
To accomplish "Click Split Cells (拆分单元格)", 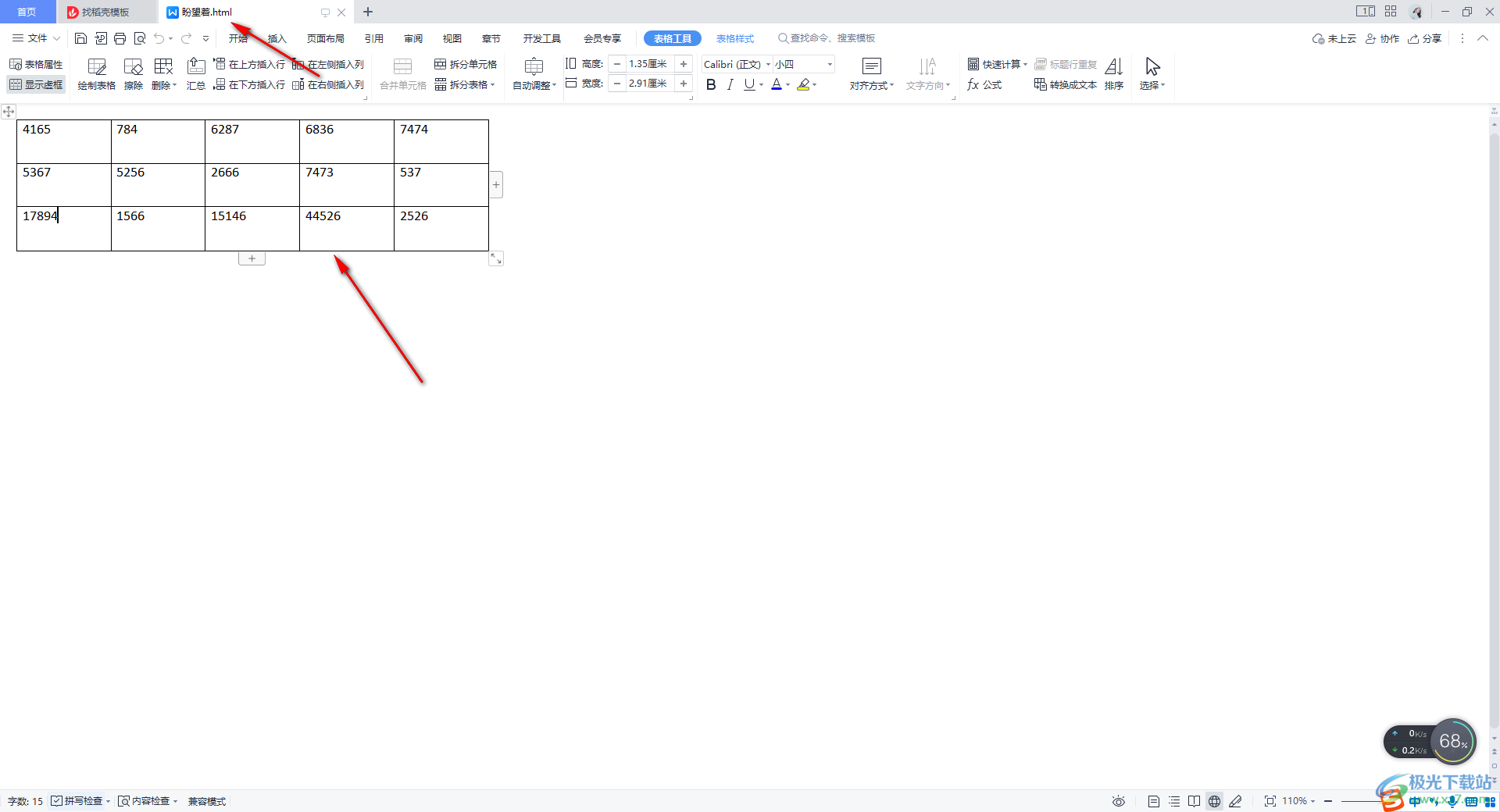I will (466, 64).
